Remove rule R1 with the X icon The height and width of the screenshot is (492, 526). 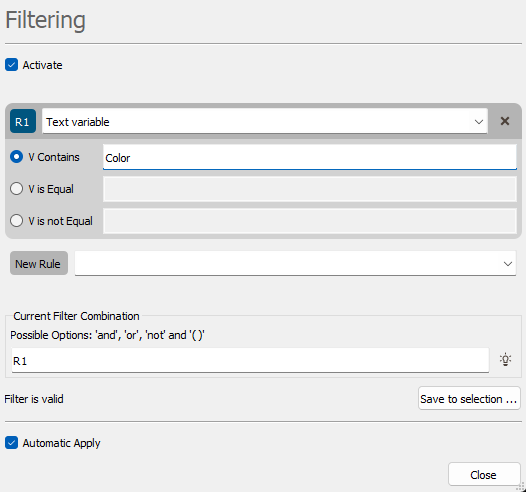click(x=505, y=121)
